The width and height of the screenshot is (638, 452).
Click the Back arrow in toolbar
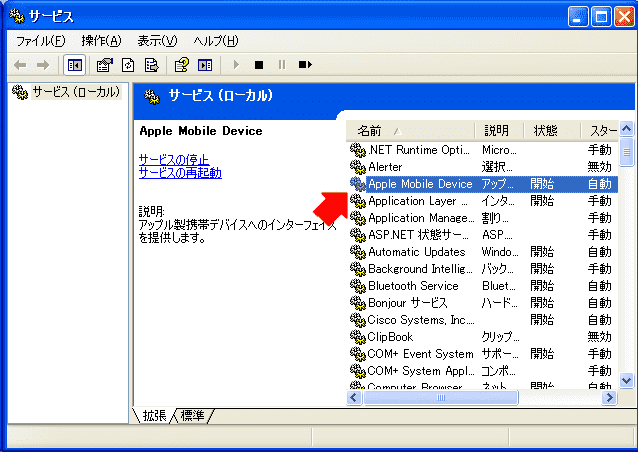(x=20, y=65)
